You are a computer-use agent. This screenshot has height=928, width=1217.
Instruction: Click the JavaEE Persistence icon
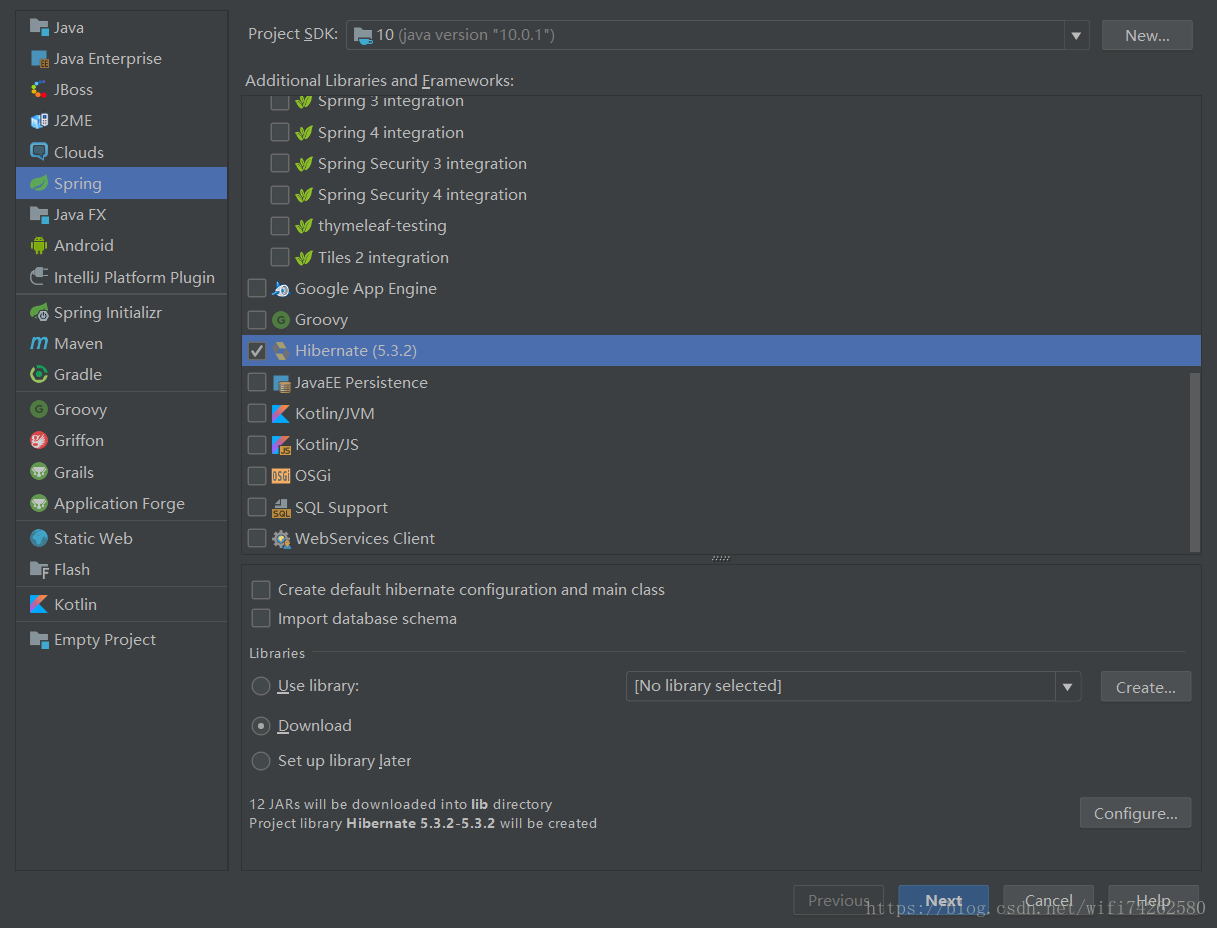coord(281,382)
